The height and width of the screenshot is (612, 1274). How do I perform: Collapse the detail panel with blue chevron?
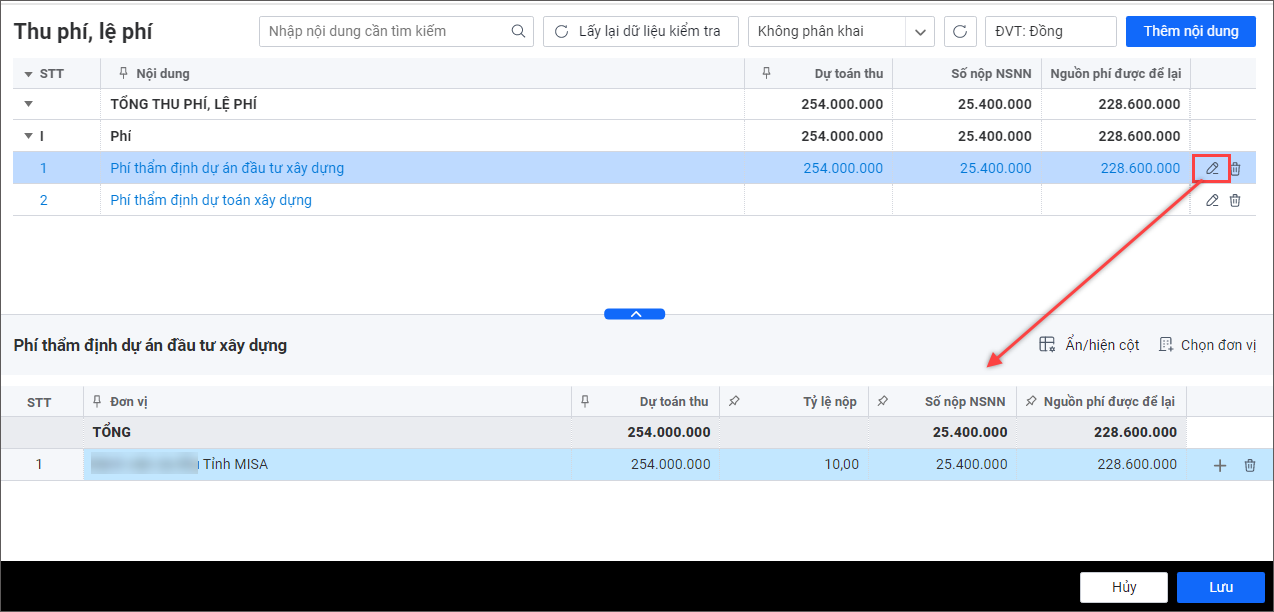[634, 314]
